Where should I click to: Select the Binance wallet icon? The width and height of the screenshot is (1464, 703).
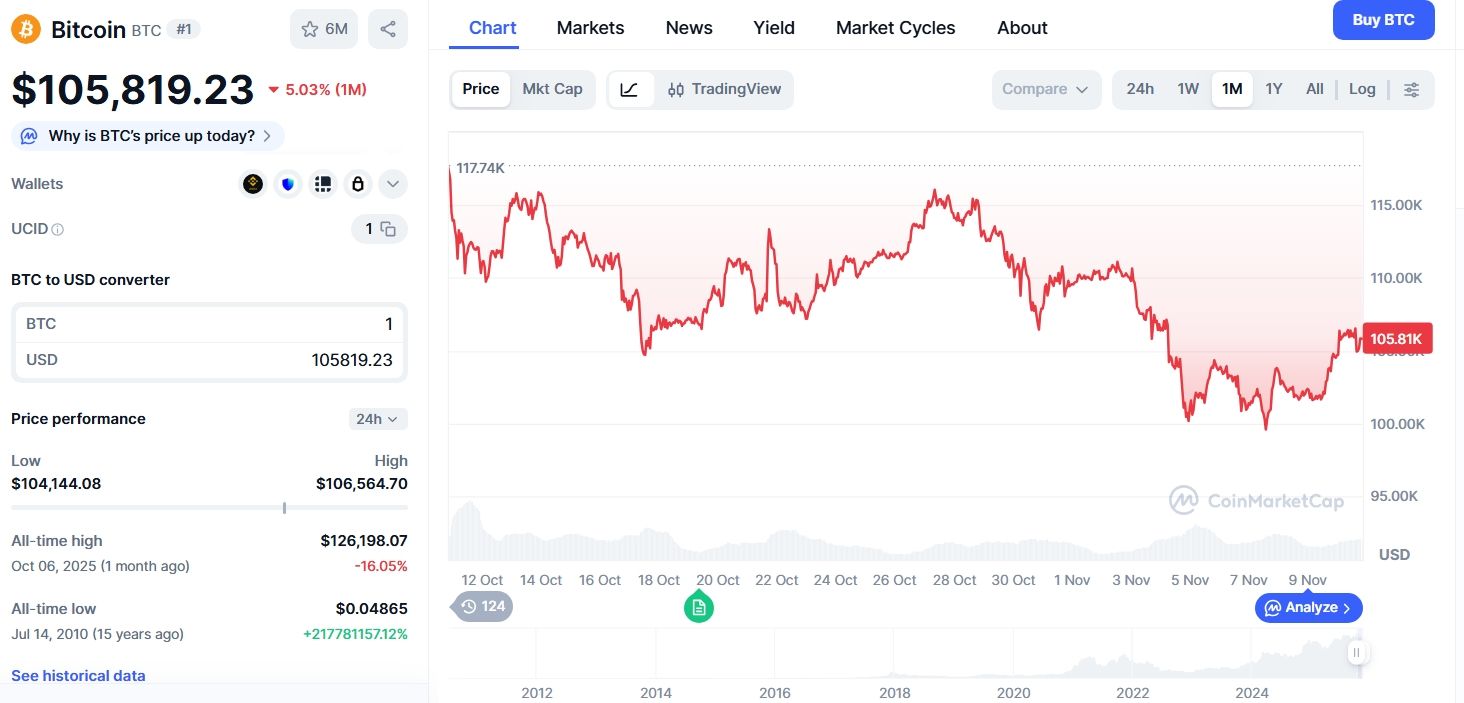(252, 184)
